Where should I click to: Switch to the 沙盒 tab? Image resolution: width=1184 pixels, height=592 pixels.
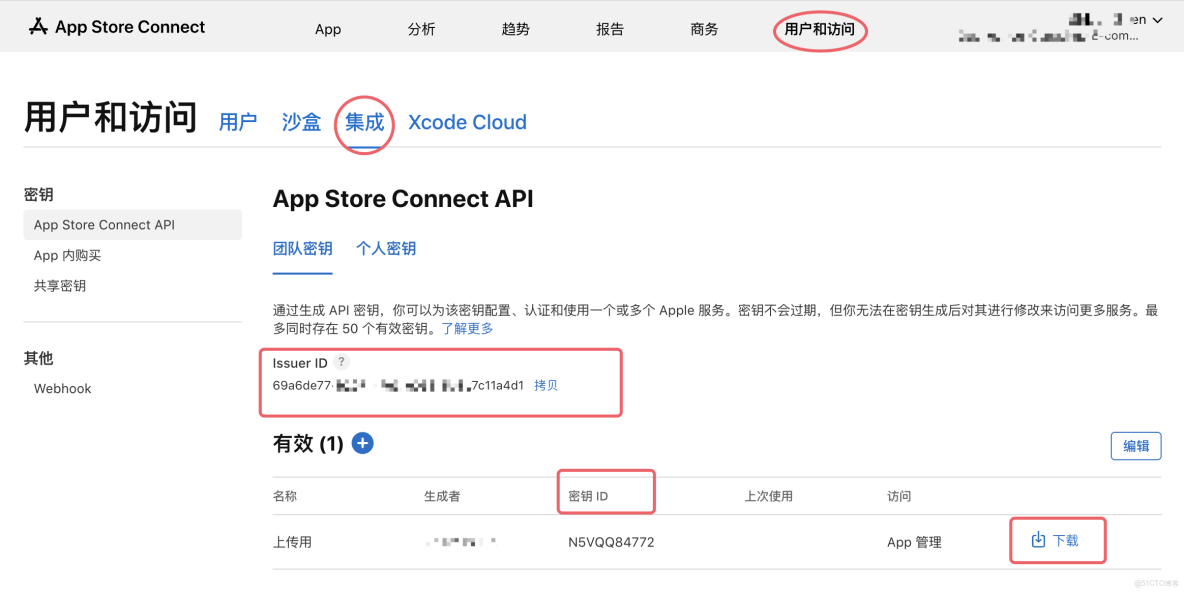pyautogui.click(x=301, y=122)
